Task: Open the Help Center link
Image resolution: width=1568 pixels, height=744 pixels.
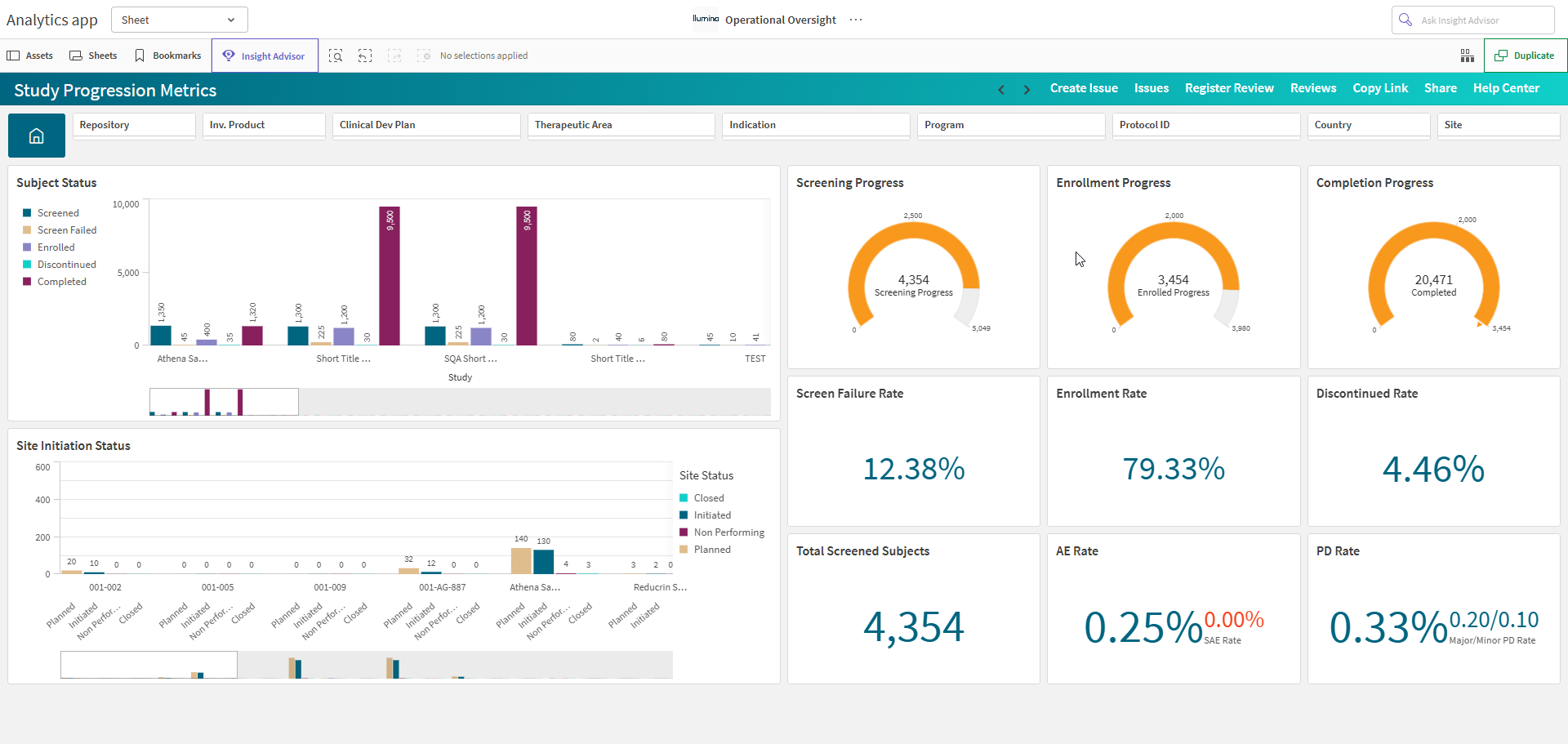Action: [x=1506, y=88]
